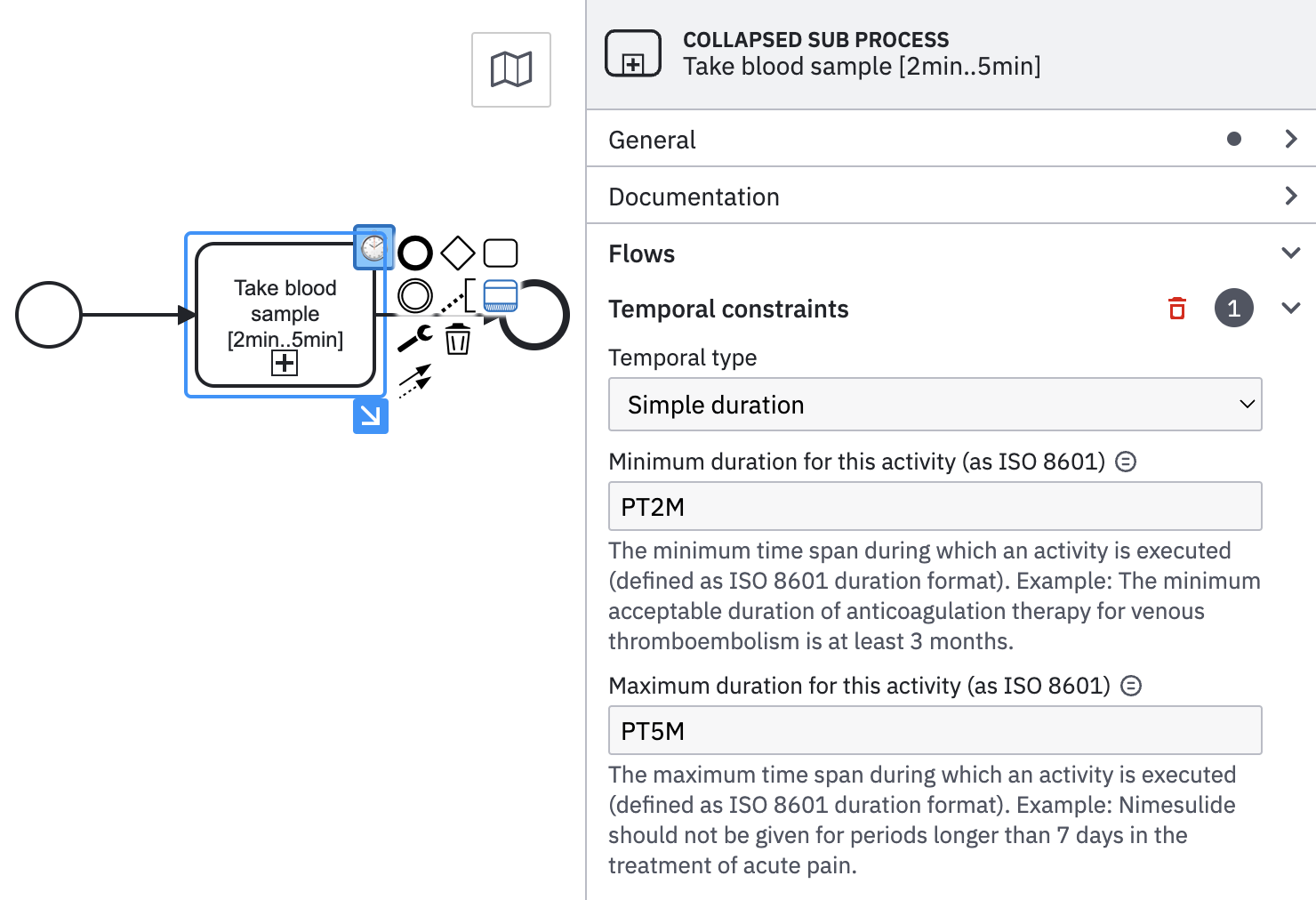Append a task shape from the context pad
1316x900 pixels.
pos(501,253)
